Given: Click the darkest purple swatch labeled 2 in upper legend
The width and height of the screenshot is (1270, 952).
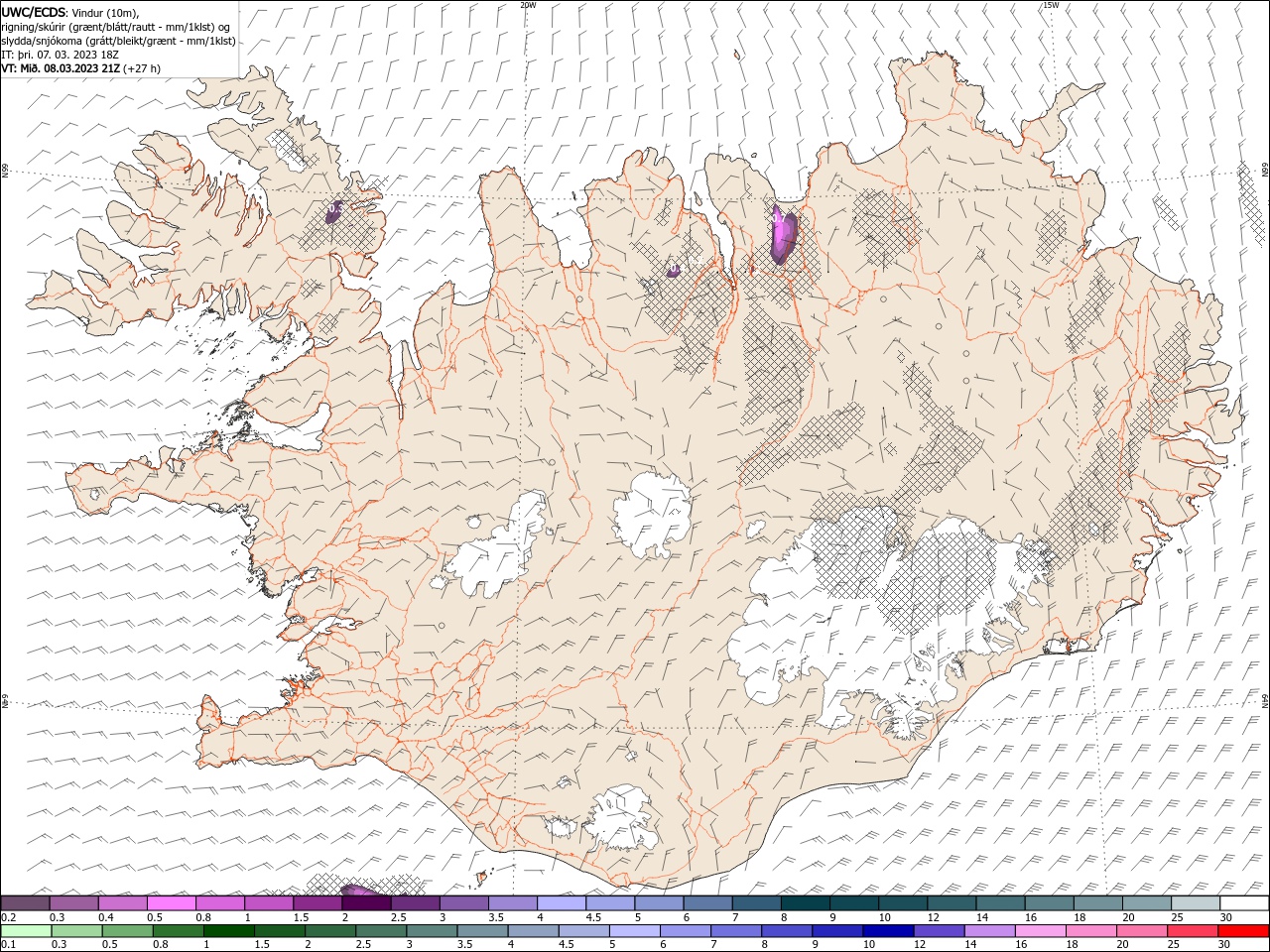Looking at the screenshot, I should click(x=367, y=903).
